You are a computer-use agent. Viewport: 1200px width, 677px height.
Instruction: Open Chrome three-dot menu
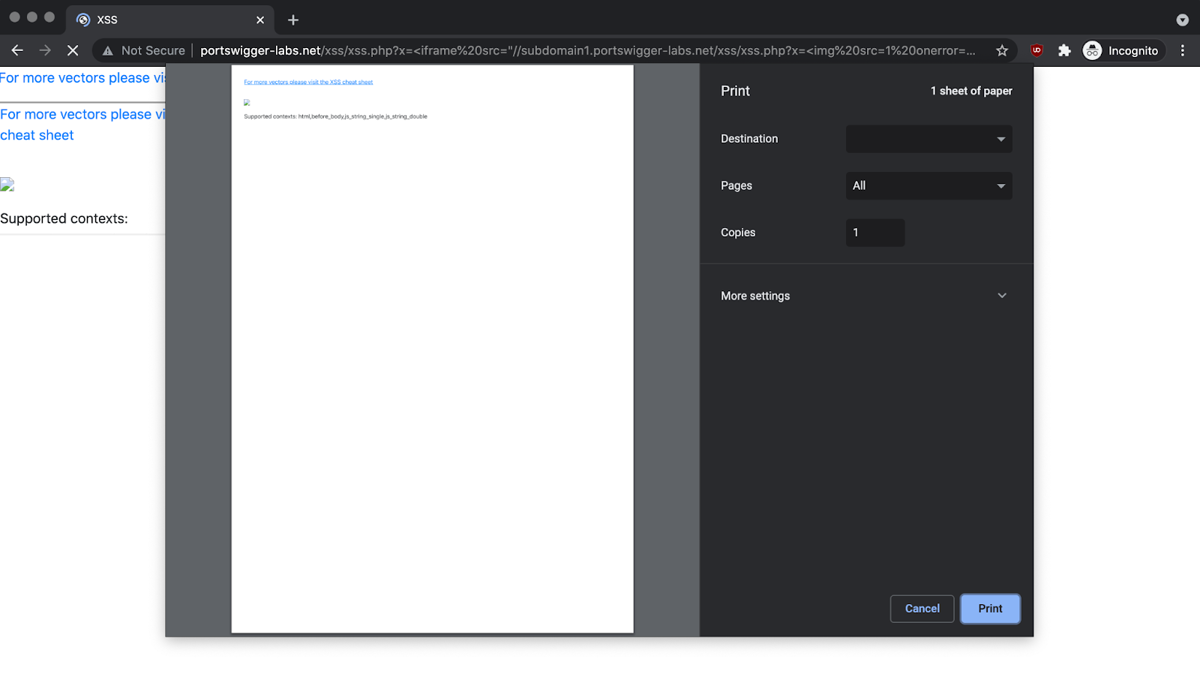pos(1183,50)
